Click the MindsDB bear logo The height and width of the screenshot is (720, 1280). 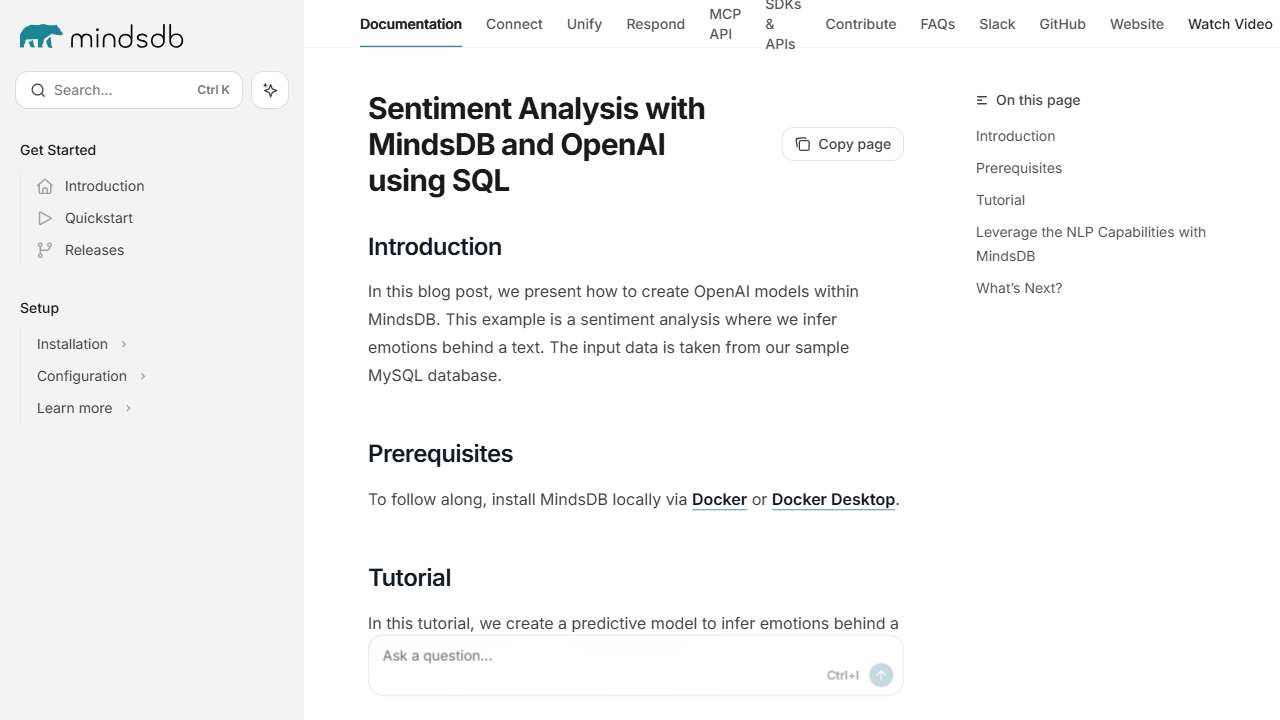coord(41,37)
